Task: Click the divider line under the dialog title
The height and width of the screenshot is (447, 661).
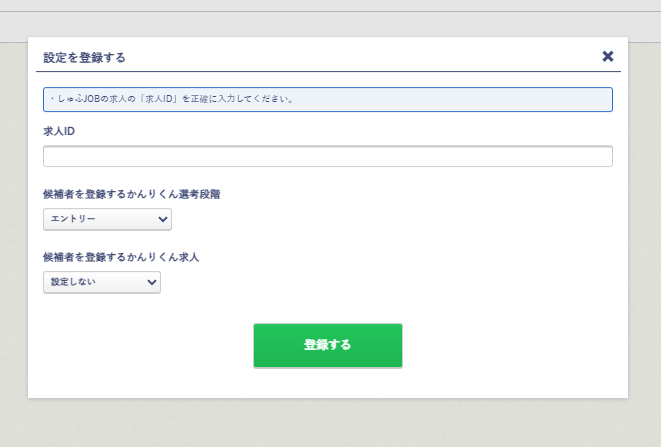Action: point(327,72)
